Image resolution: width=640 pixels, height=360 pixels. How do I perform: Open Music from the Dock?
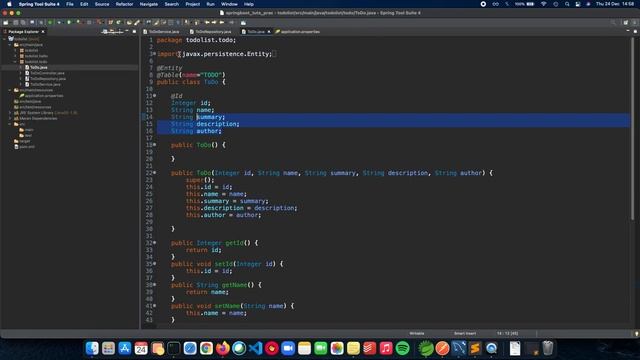click(x=386, y=348)
